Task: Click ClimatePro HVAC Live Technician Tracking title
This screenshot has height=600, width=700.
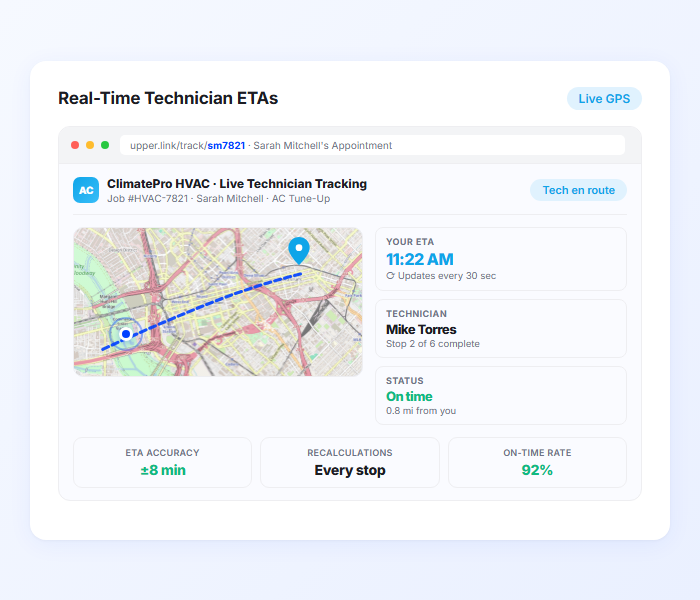Action: (x=237, y=184)
